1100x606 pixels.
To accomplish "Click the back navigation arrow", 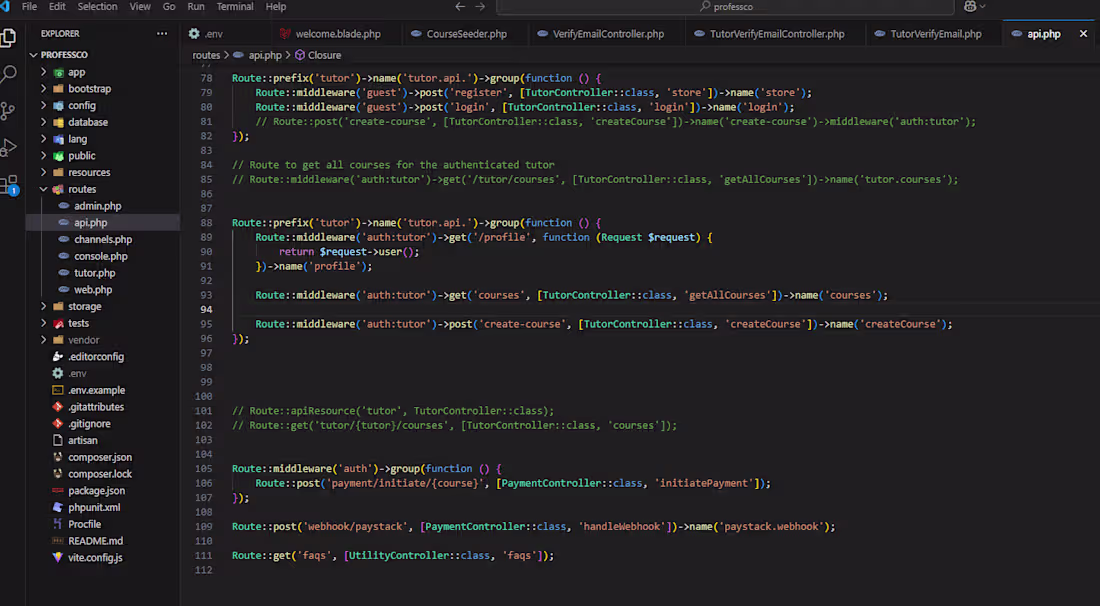I will tap(459, 6).
